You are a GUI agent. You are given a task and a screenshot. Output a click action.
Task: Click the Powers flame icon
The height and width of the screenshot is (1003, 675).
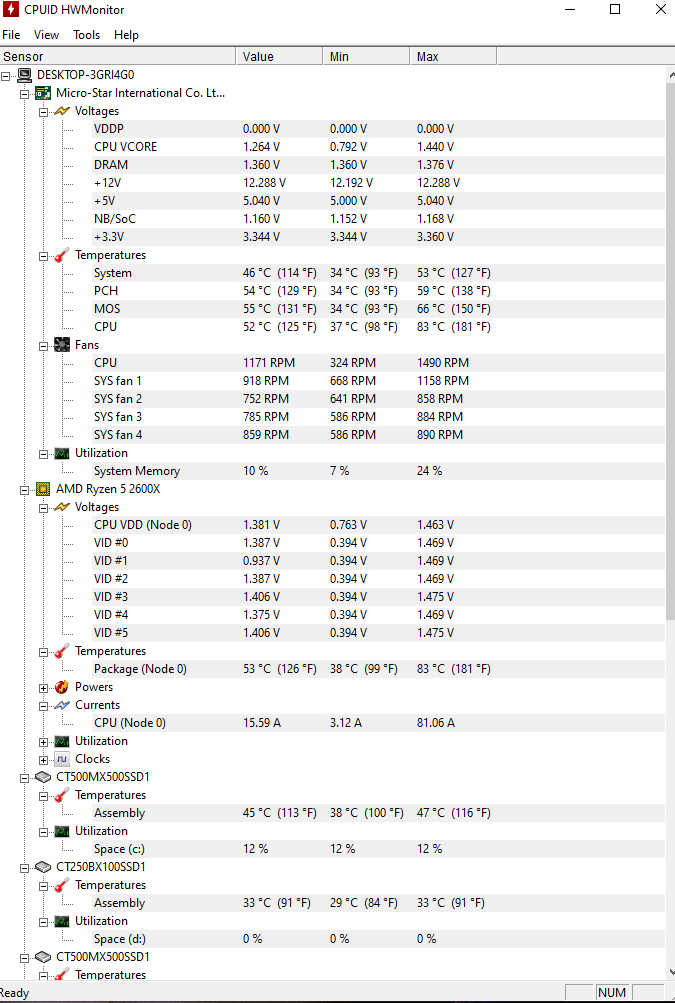(62, 687)
